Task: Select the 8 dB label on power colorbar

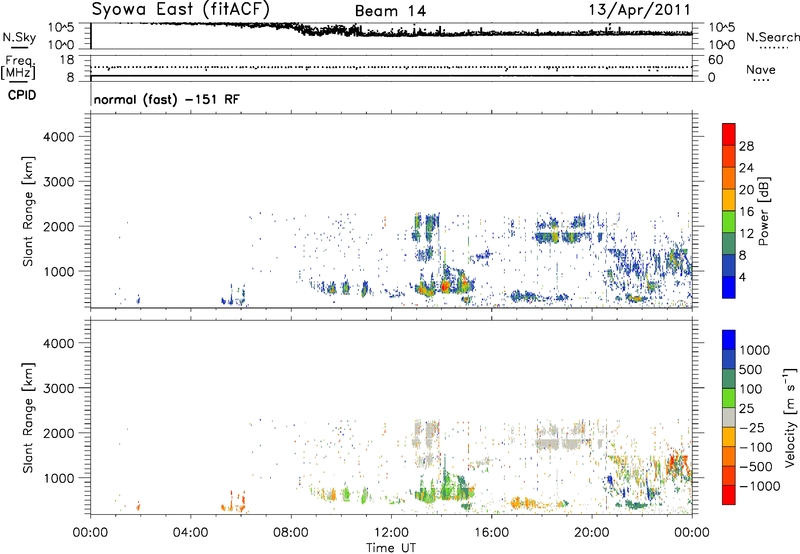Action: pyautogui.click(x=742, y=256)
